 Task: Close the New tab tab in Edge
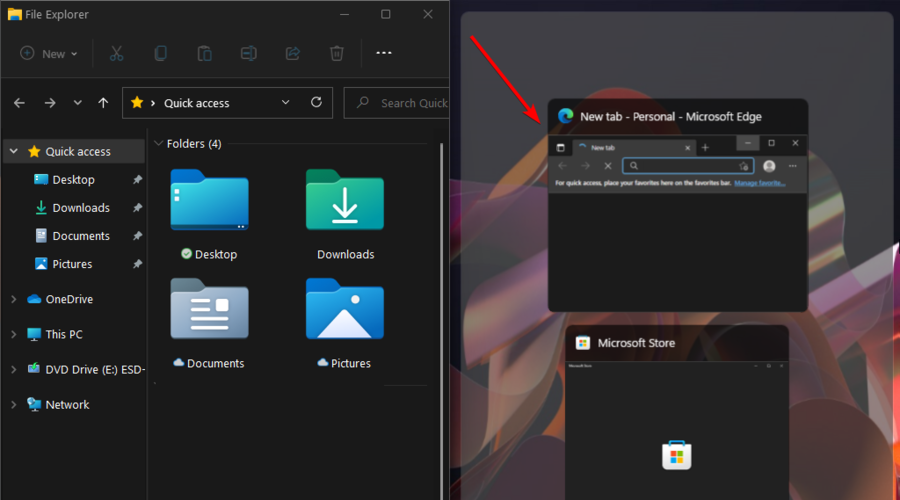(688, 148)
